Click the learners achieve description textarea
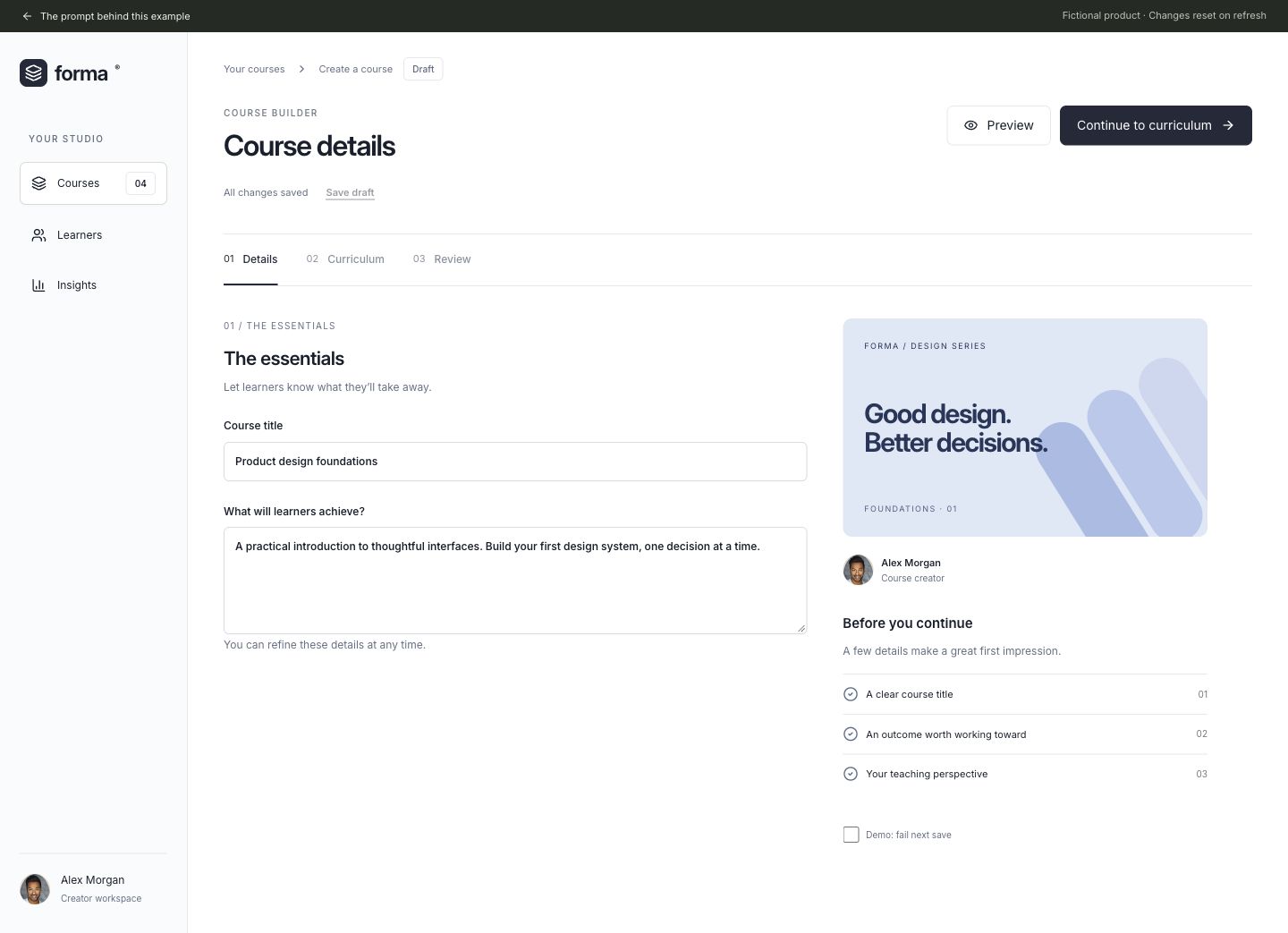This screenshot has width=1288, height=933. click(515, 581)
